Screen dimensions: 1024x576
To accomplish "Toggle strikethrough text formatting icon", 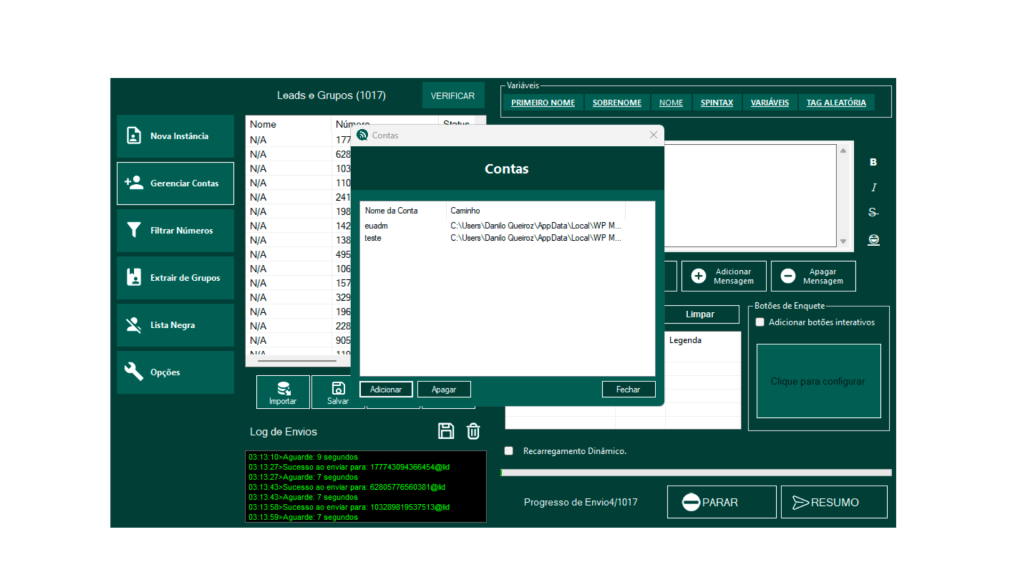I will click(873, 212).
